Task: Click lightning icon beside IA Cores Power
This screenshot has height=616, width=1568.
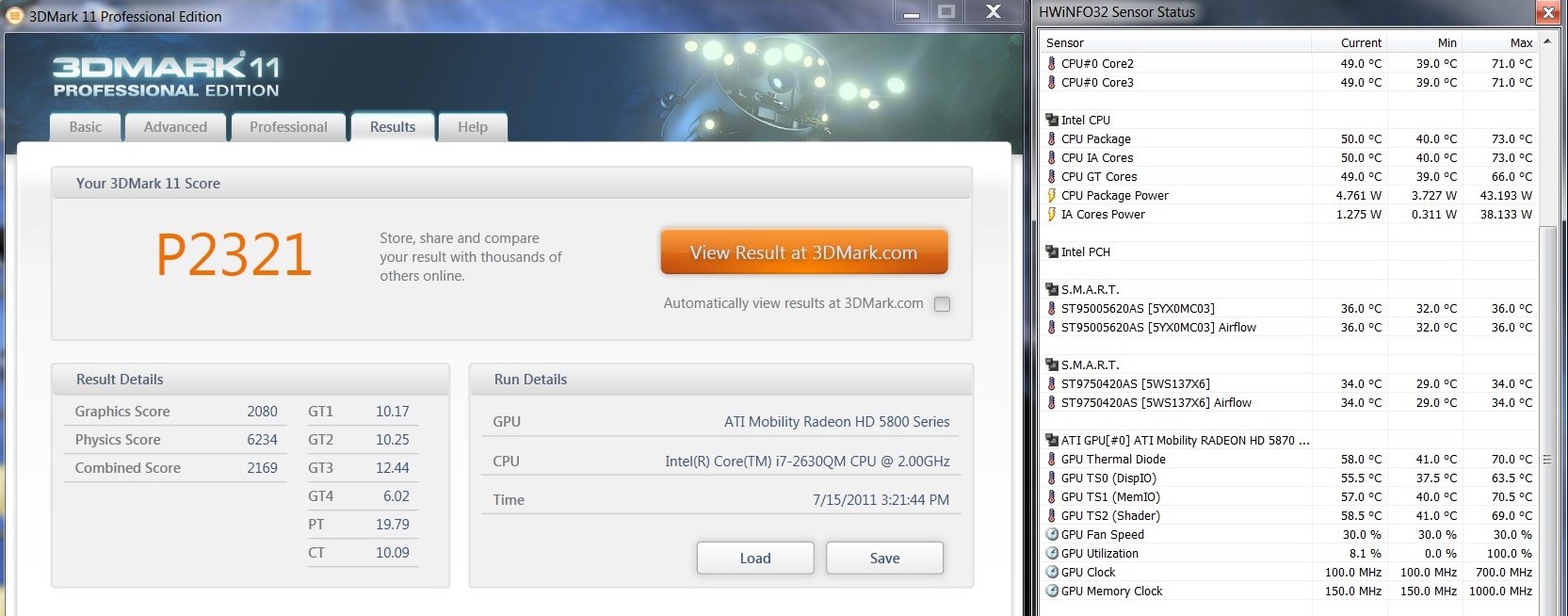Action: [1052, 214]
